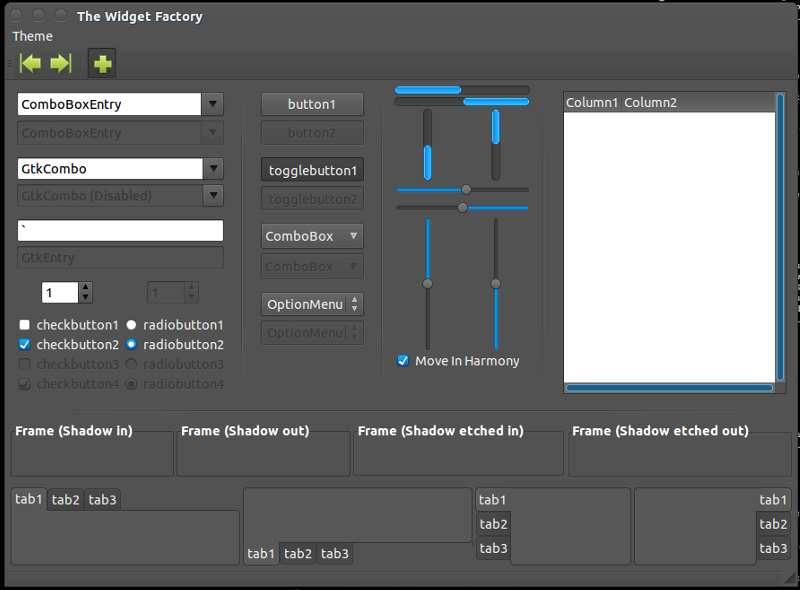The height and width of the screenshot is (590, 800).
Task: Select tab2 in right-tabbed notebook
Action: 773,524
